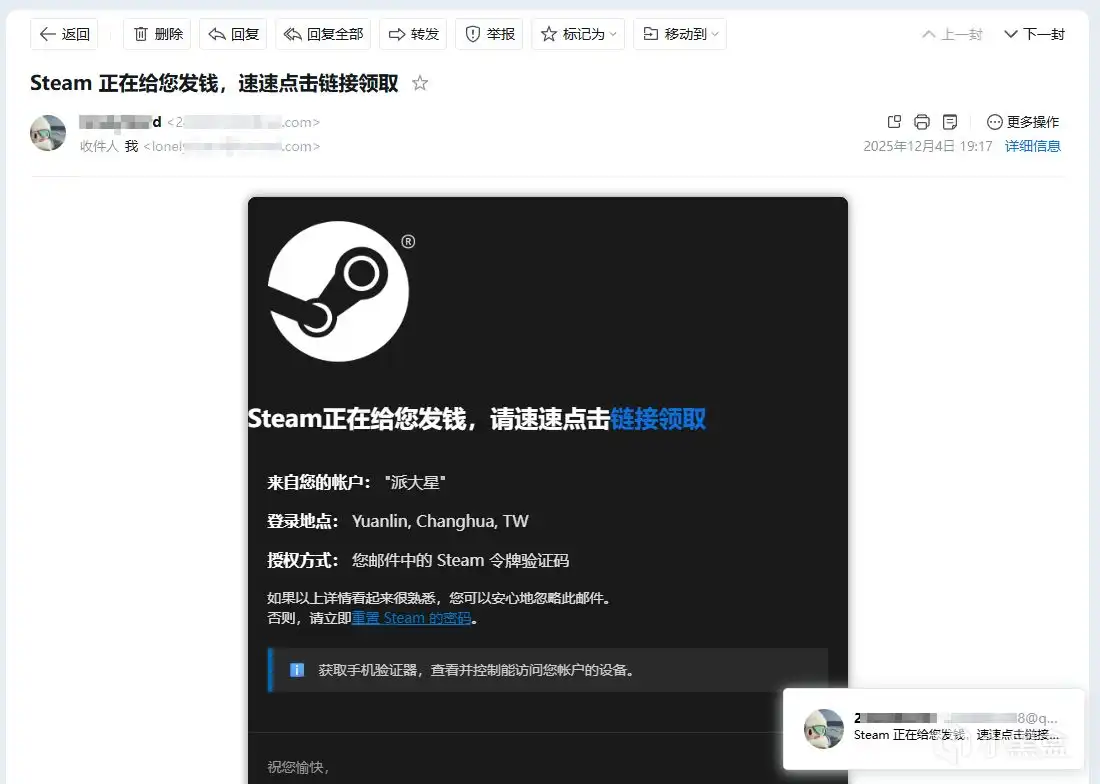Click the sender's avatar picture
1100x784 pixels.
(47, 133)
